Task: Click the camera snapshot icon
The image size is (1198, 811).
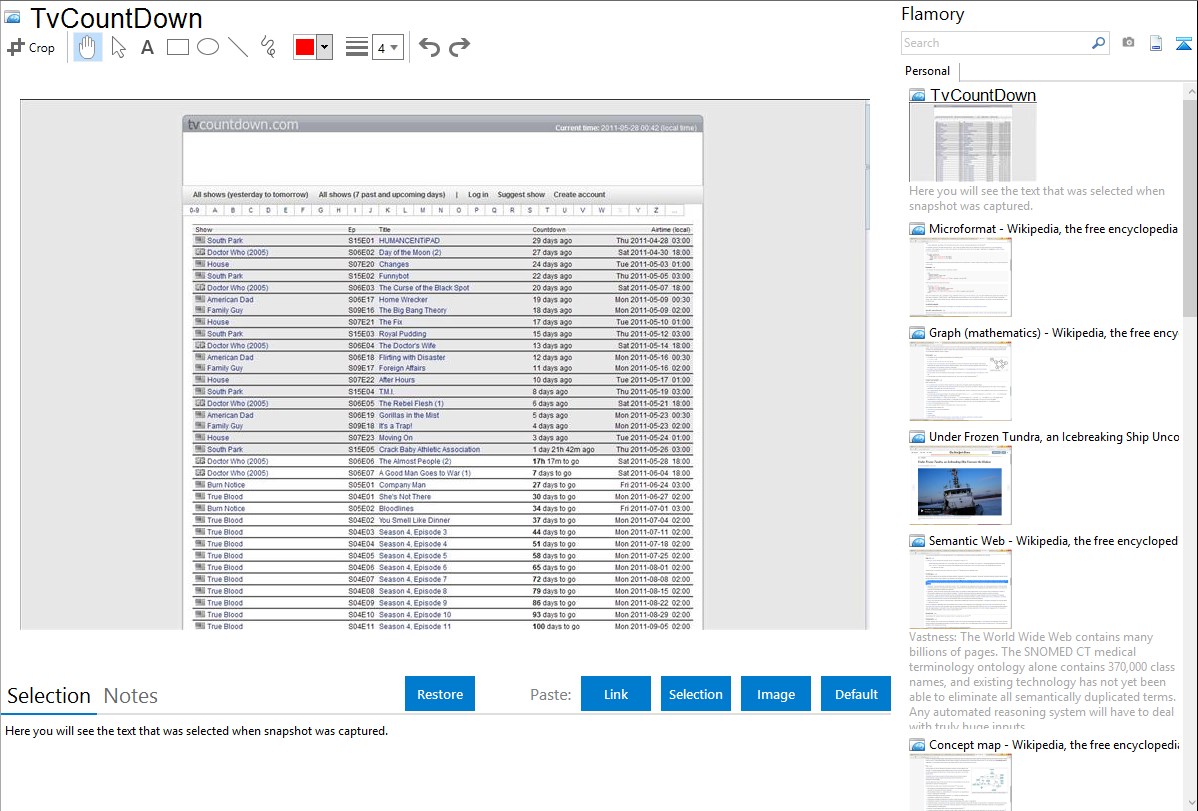Action: coord(1128,43)
